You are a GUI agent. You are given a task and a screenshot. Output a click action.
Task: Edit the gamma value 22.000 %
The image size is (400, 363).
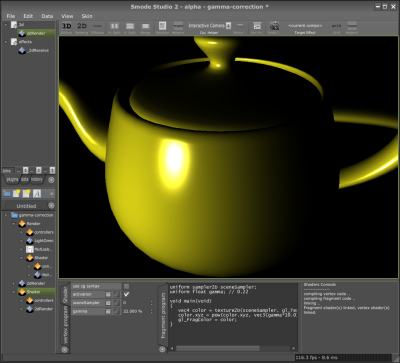[x=133, y=311]
